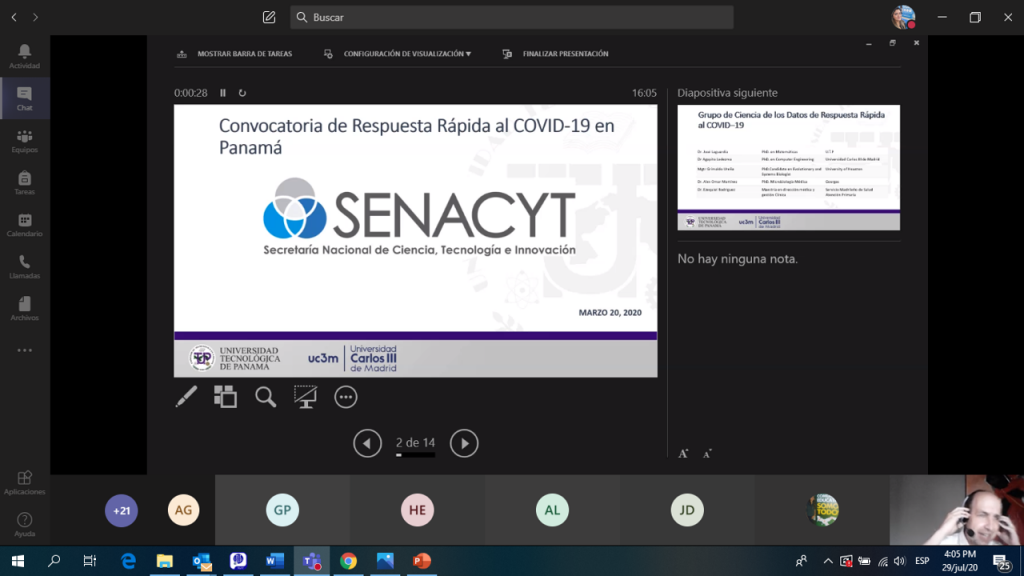Show the +21 additional participants
Viewport: 1024px width, 576px height.
121,510
